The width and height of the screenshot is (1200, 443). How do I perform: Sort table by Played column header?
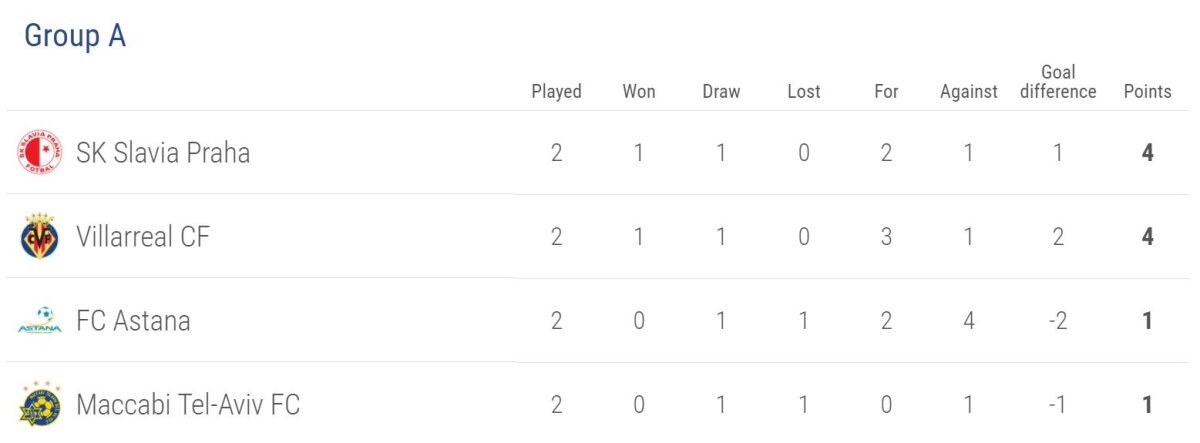pyautogui.click(x=556, y=91)
